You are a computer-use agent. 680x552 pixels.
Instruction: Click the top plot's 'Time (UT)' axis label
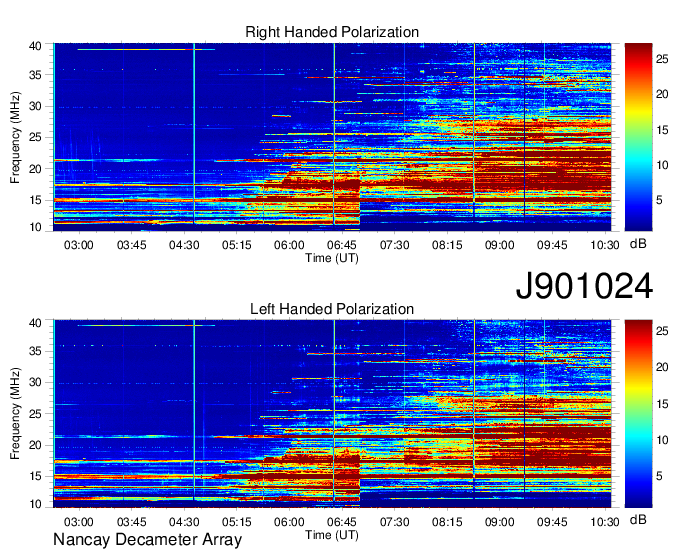coord(332,258)
